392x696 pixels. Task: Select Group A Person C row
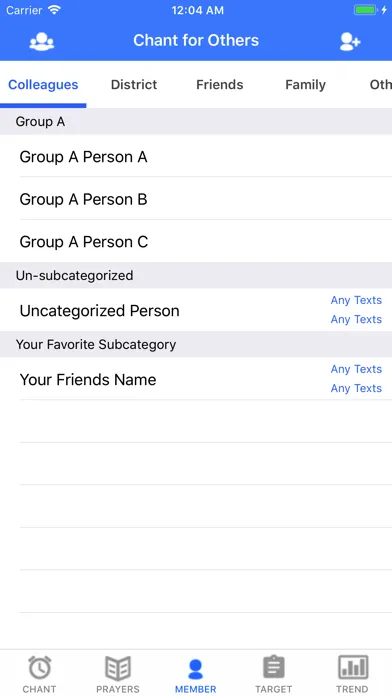coord(196,241)
